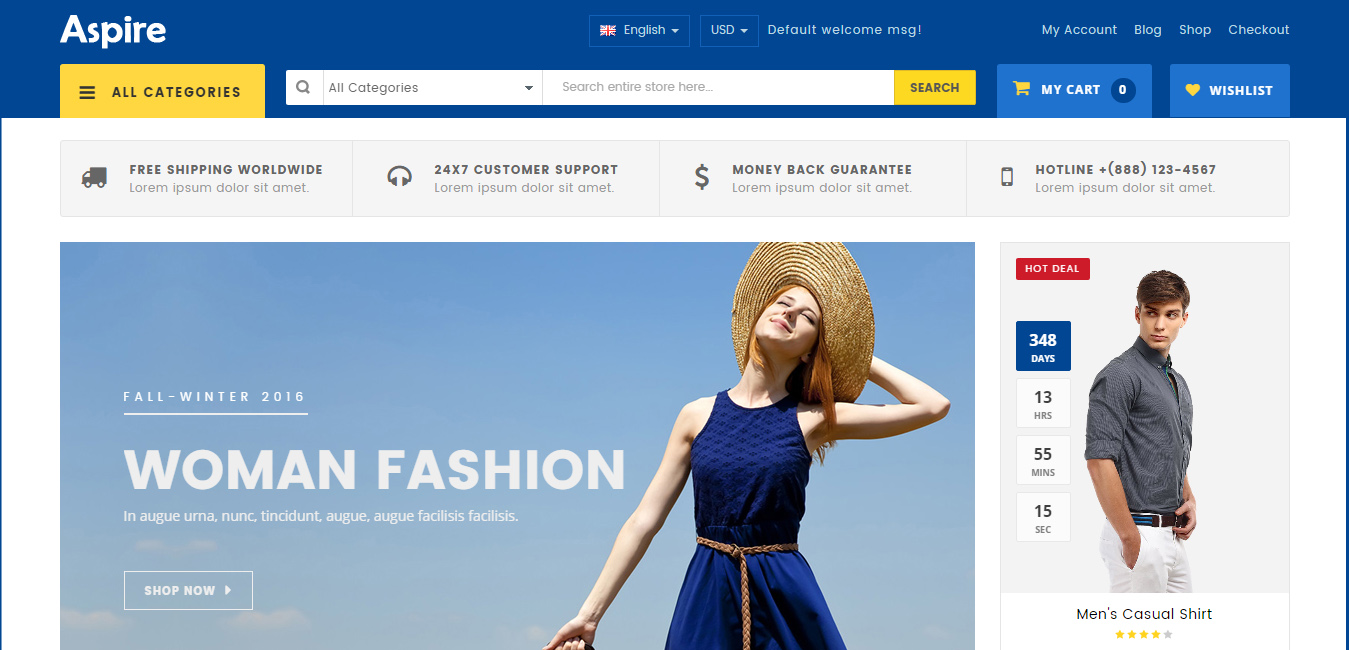This screenshot has width=1349, height=650.
Task: Open Men's Casual Shirt product link
Action: pos(1144,614)
